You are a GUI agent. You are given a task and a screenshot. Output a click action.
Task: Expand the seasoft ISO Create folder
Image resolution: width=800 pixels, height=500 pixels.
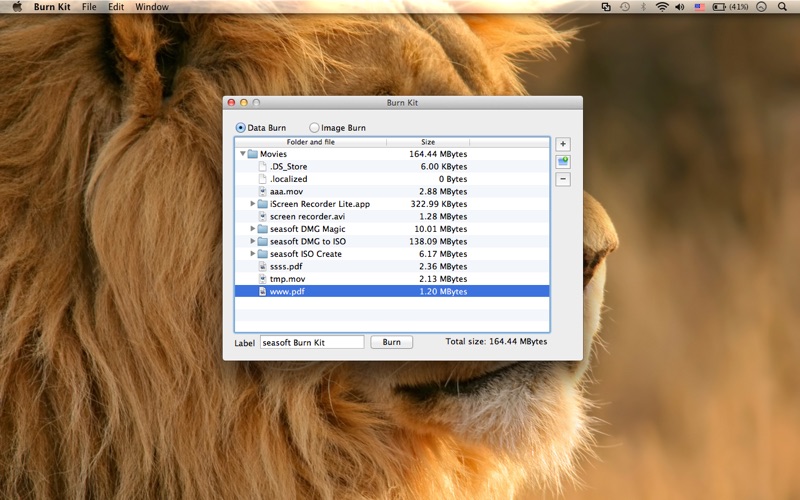[x=252, y=254]
